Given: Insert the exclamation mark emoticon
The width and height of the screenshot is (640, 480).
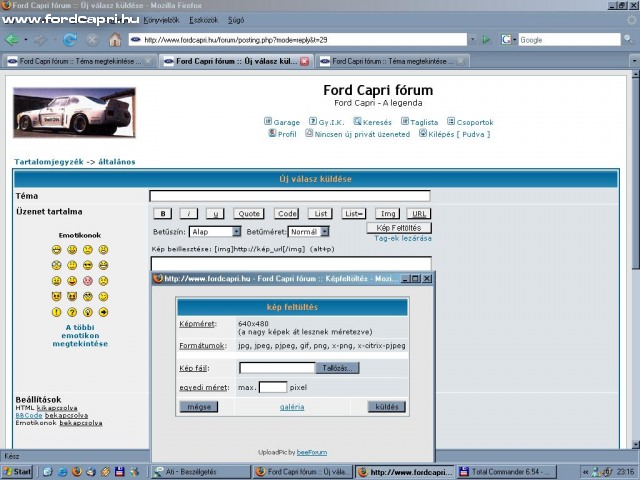Looking at the screenshot, I should pyautogui.click(x=56, y=312).
